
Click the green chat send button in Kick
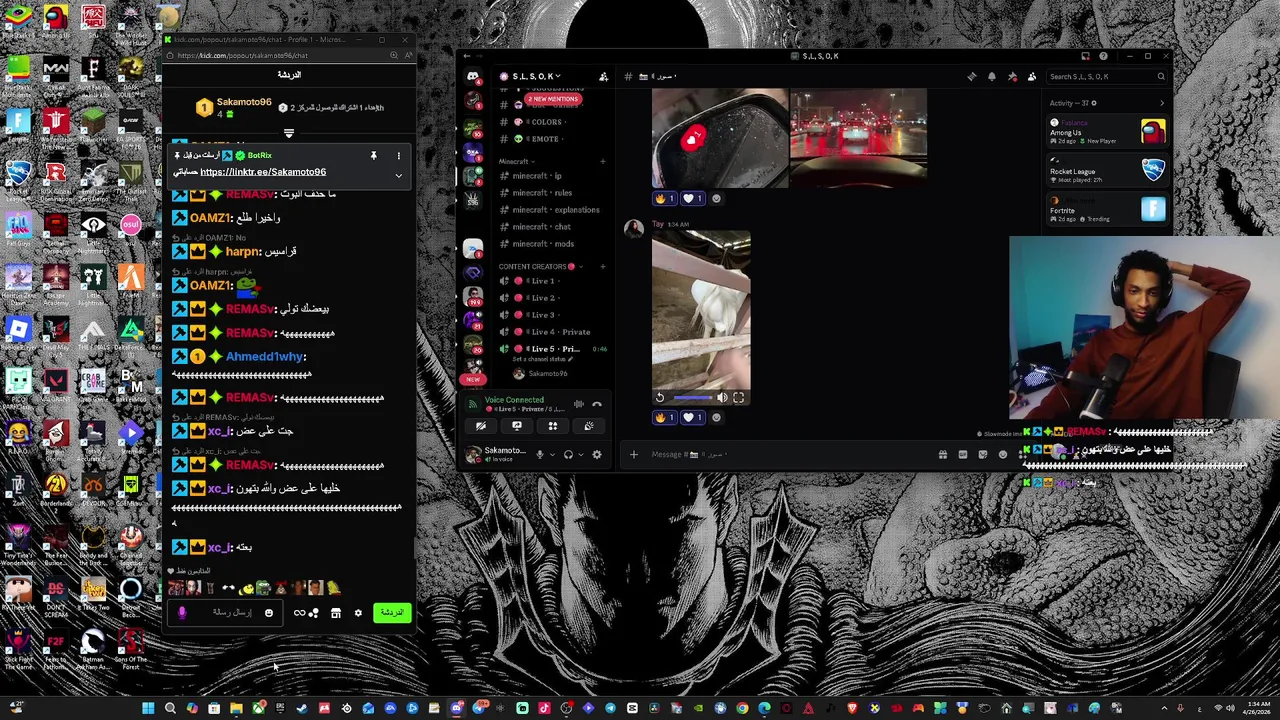click(392, 613)
